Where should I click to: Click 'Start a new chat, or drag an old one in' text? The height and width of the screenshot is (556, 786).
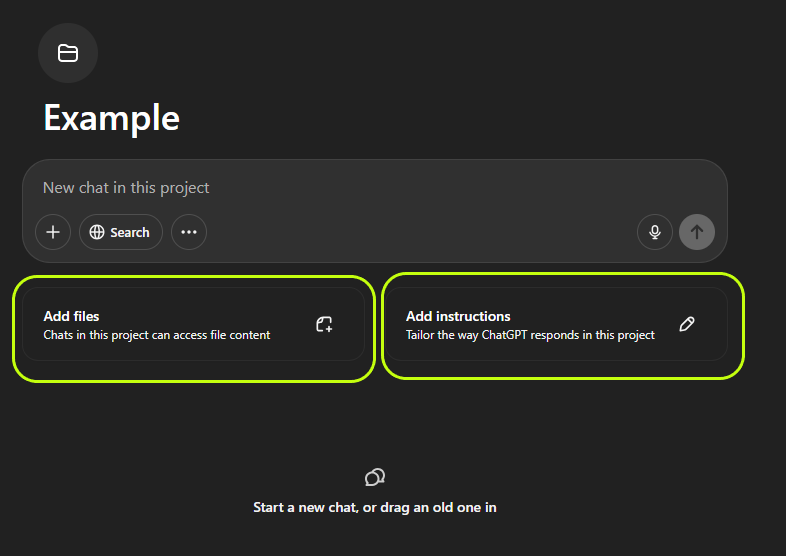(x=375, y=507)
